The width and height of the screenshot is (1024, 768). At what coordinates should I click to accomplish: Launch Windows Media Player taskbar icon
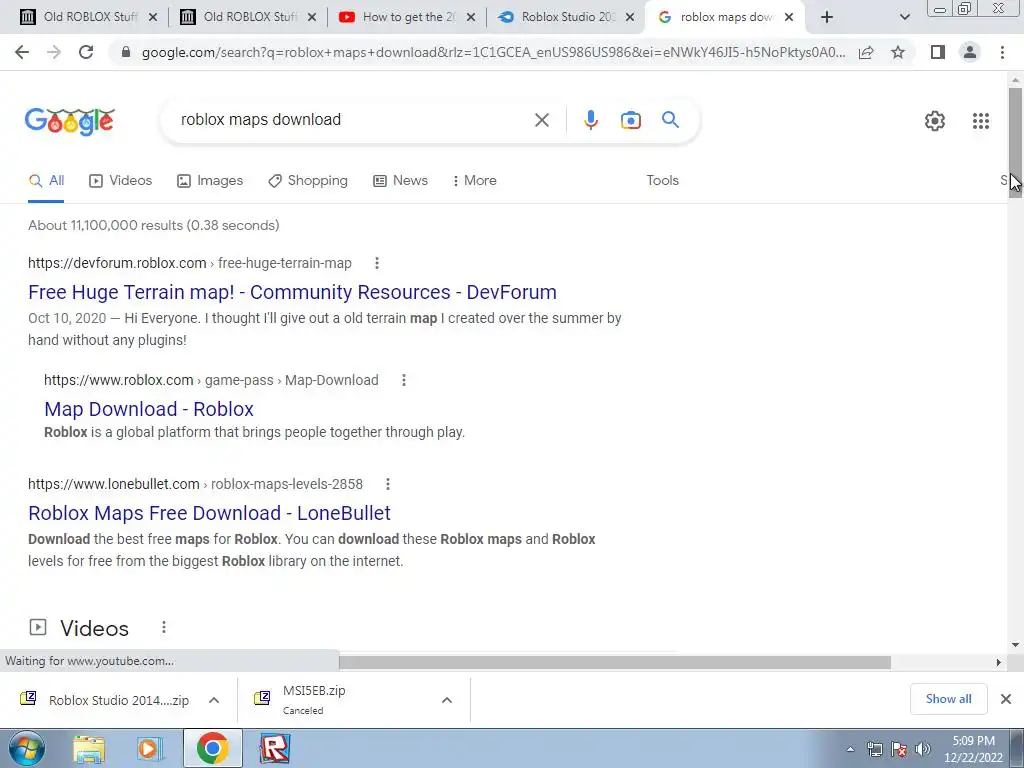pos(149,749)
